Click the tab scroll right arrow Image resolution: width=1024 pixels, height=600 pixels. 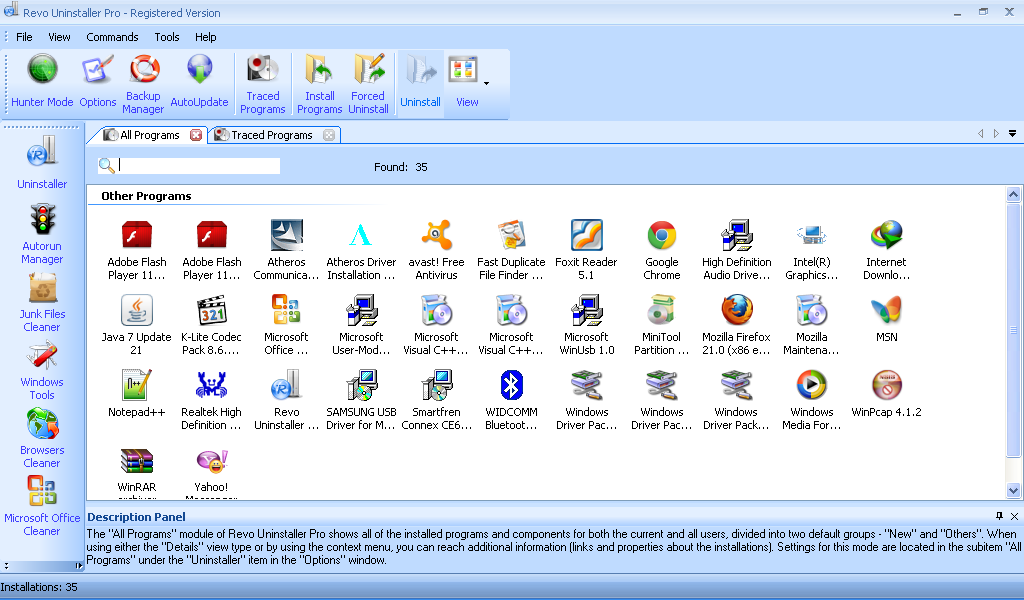pyautogui.click(x=996, y=134)
